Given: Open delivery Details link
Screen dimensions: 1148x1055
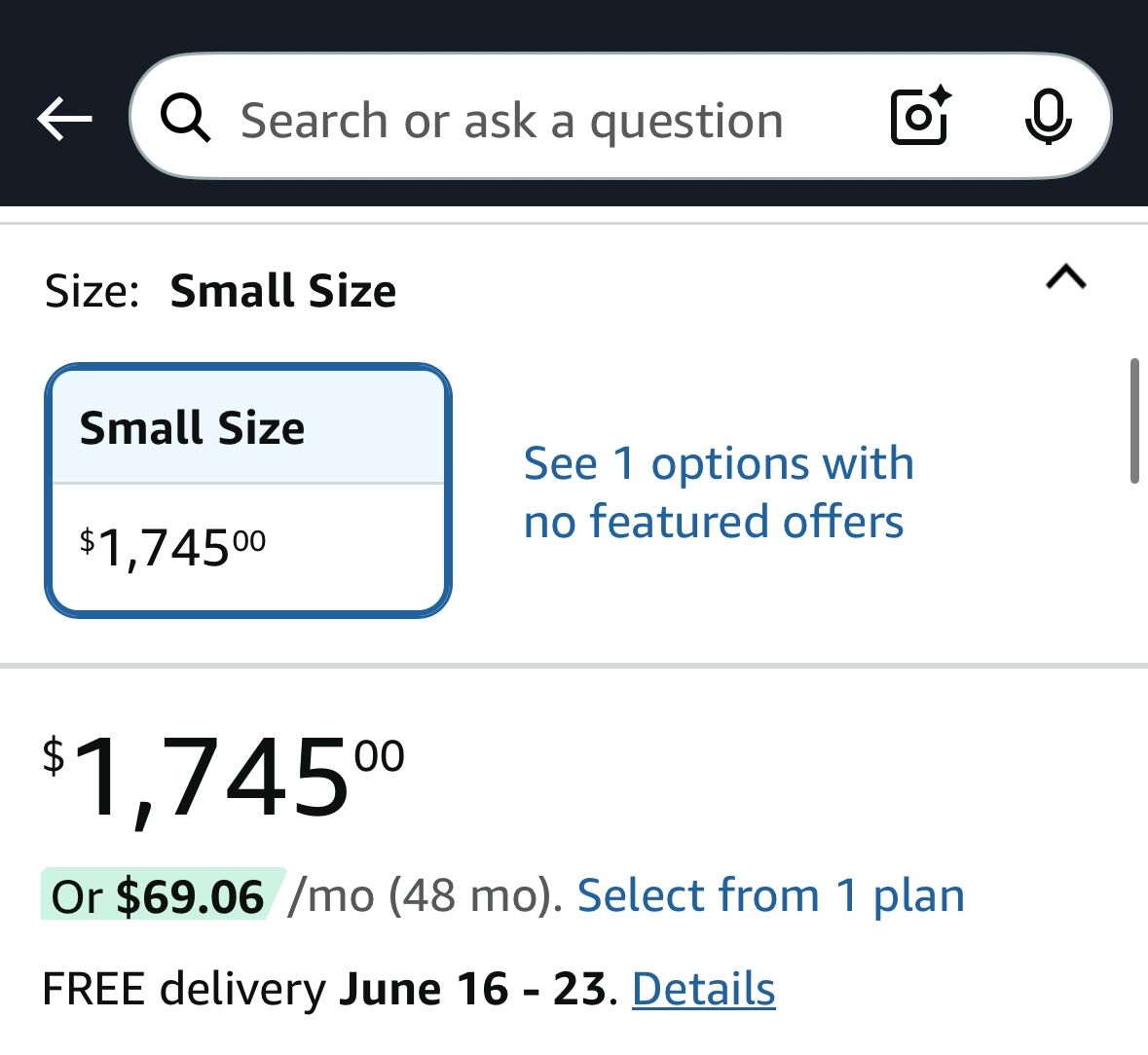Looking at the screenshot, I should 704,989.
